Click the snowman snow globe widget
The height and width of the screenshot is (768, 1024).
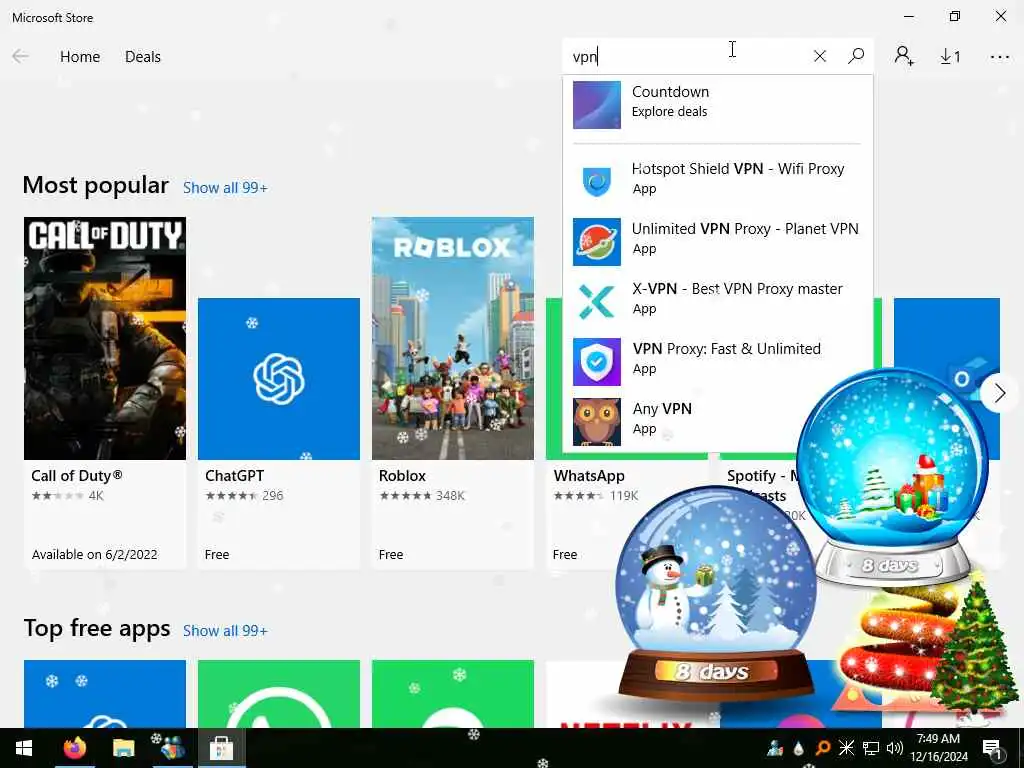pos(715,592)
